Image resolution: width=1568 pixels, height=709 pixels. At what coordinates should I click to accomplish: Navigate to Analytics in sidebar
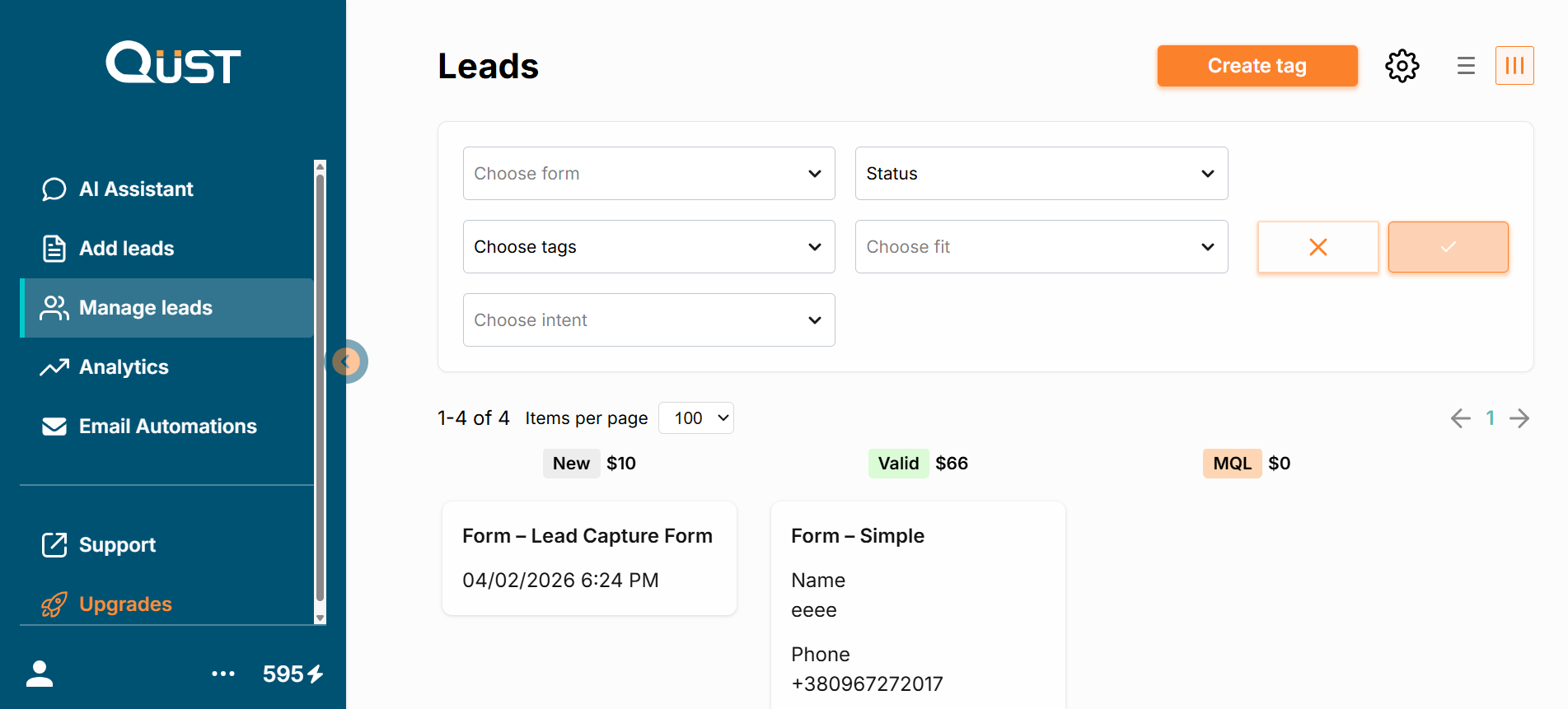(124, 367)
